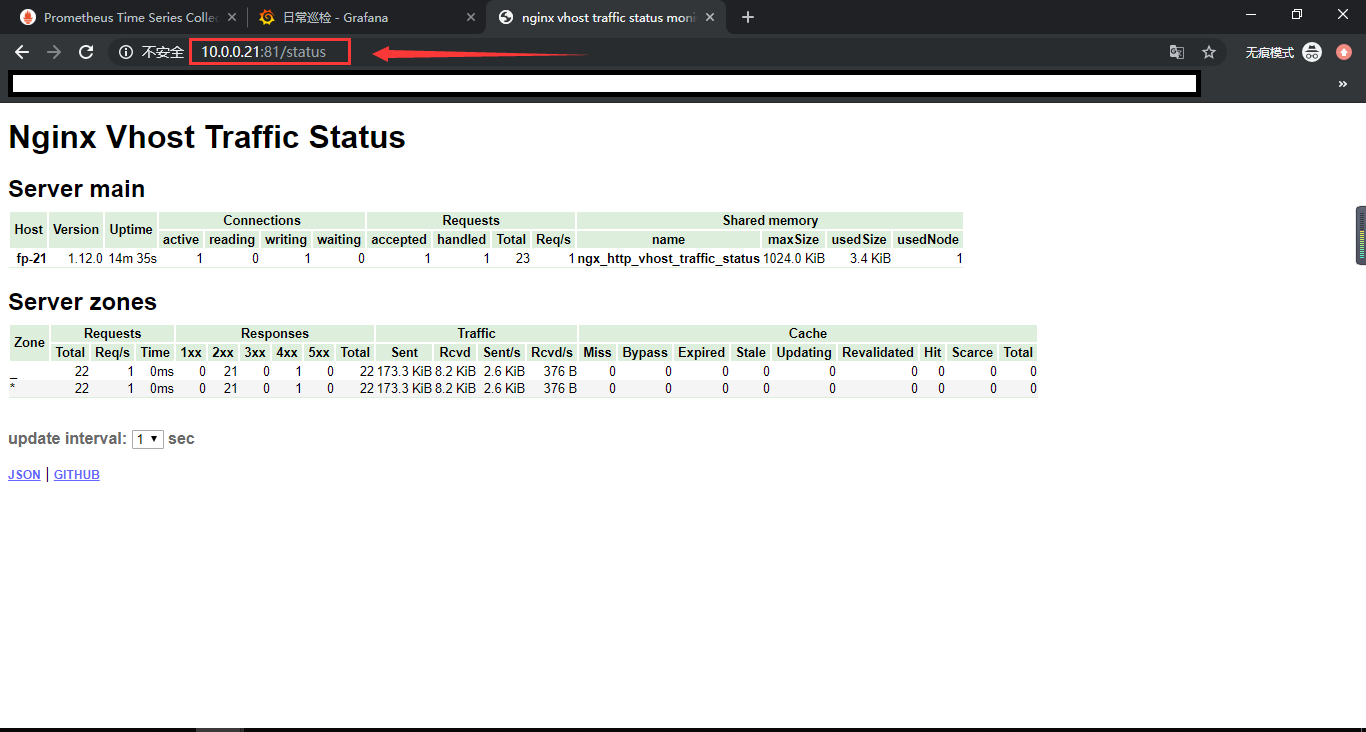Click ngx_http_vhost_traffic_status shared memory name
Screen dimensions: 1366x732
(x=668, y=258)
